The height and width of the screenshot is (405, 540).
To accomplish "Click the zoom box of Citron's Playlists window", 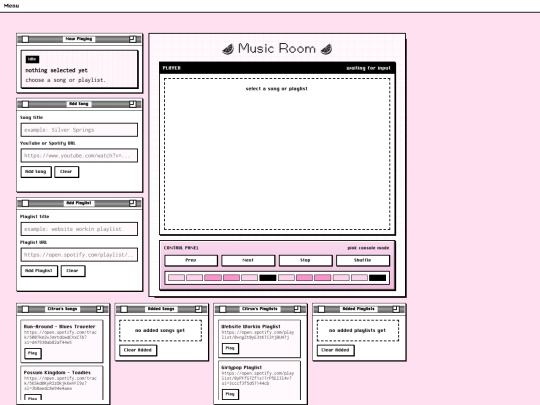I will [297, 309].
